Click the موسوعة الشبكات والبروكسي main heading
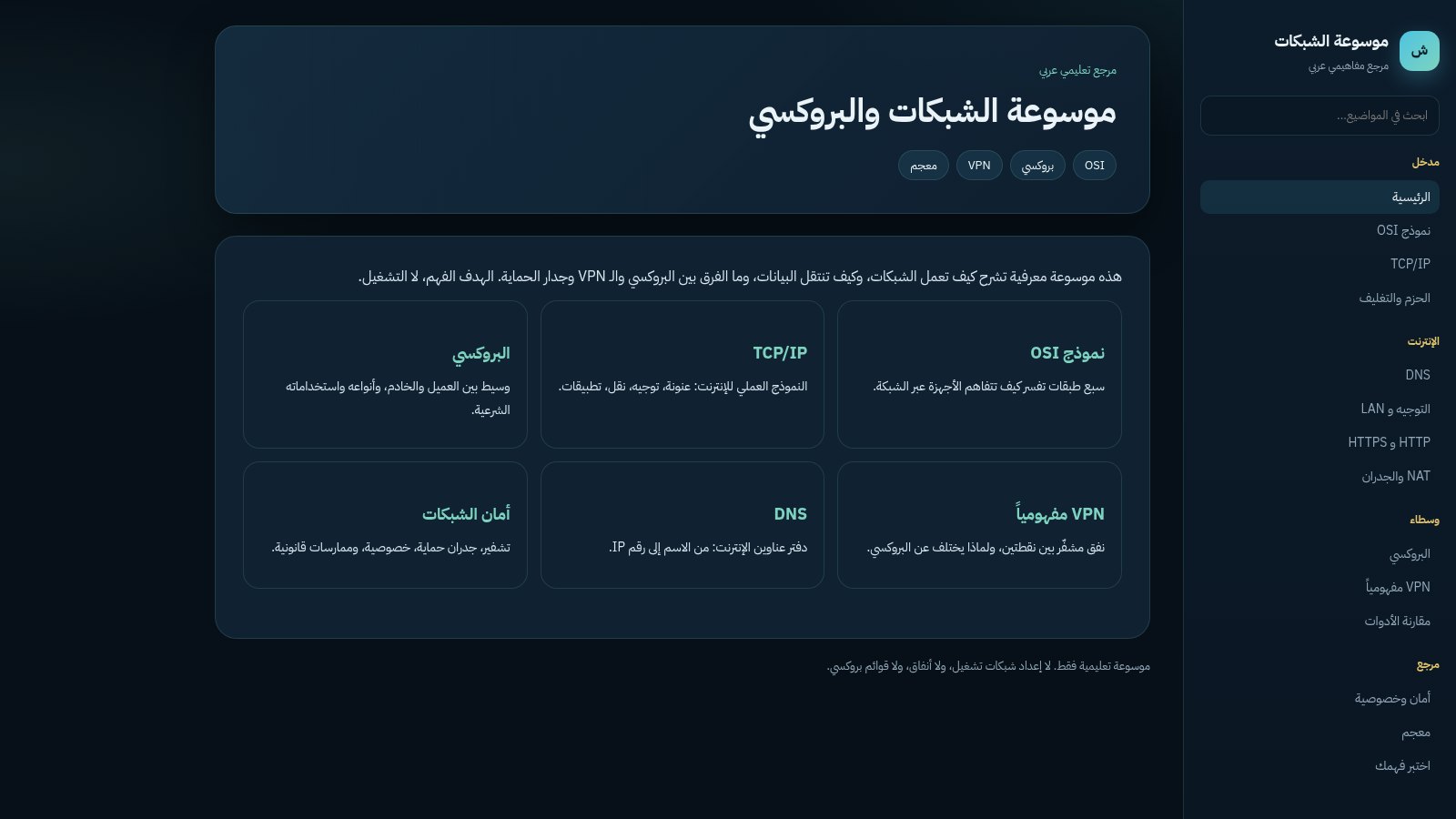Image resolution: width=1456 pixels, height=819 pixels. 933,112
